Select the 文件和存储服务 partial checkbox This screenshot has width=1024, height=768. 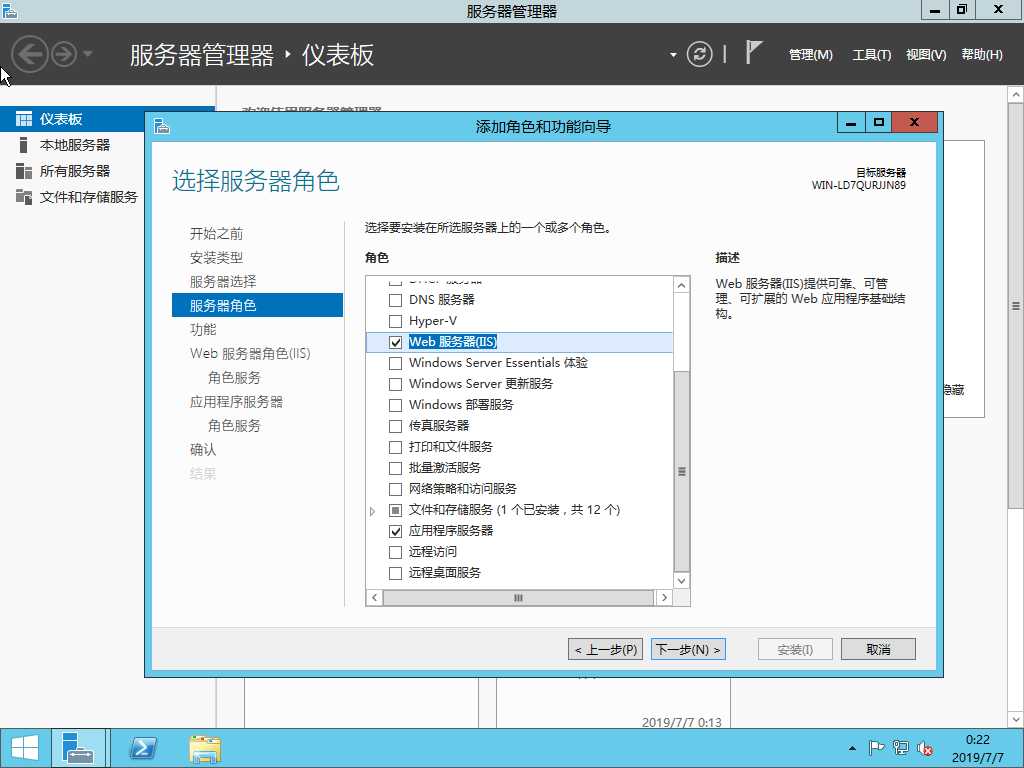(395, 510)
